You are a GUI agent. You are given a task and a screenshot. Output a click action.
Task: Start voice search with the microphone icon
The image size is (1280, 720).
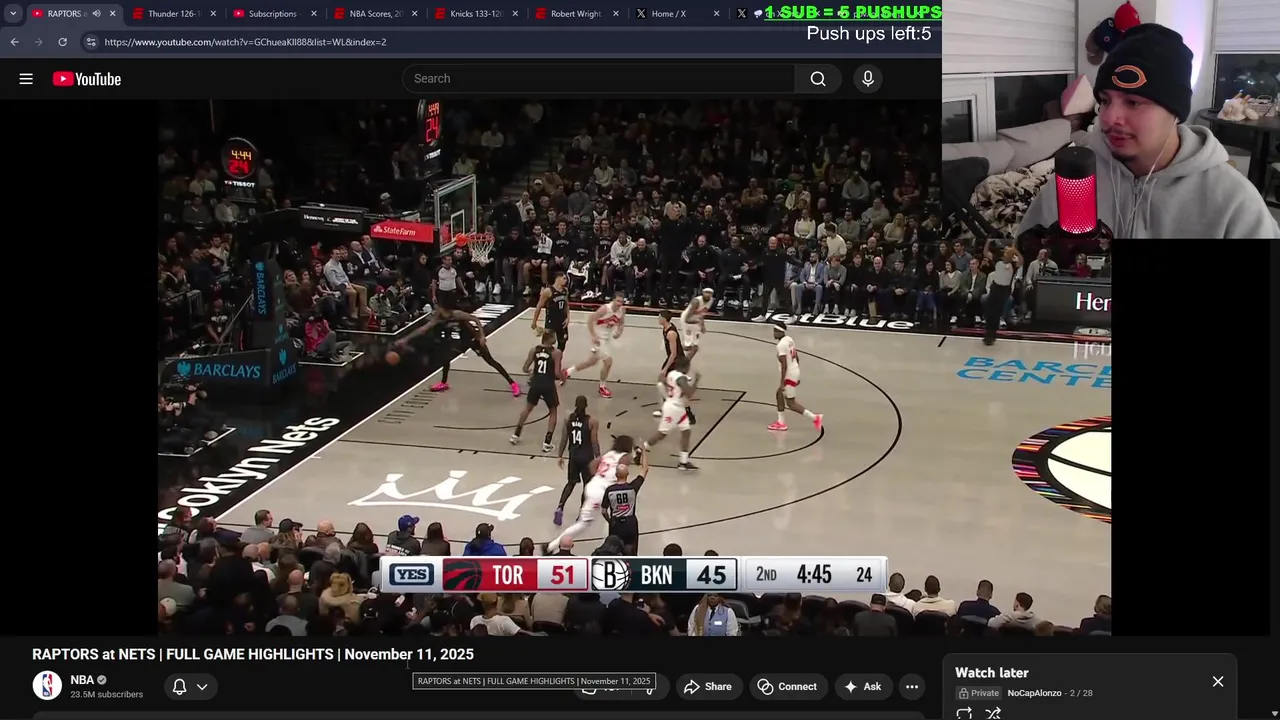coord(868,79)
